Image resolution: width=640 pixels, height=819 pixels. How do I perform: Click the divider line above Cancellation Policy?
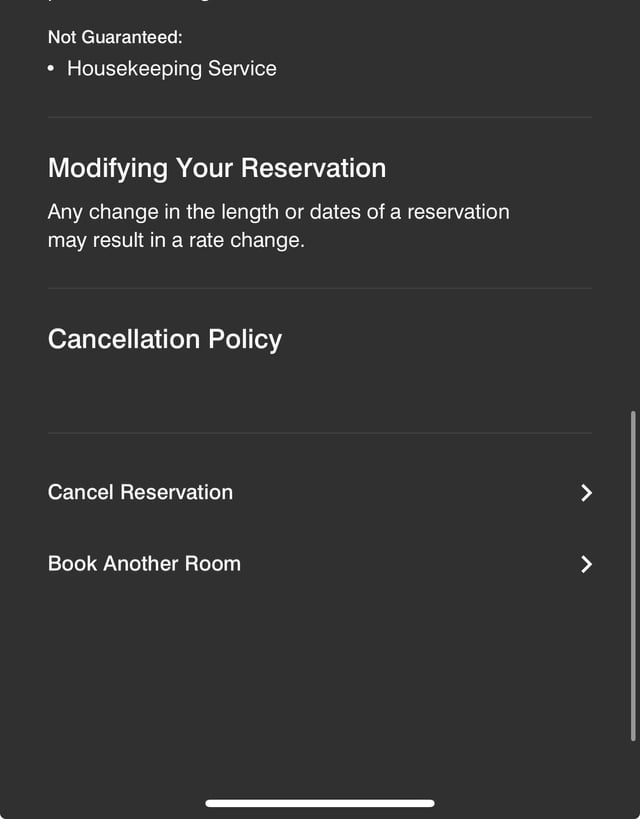[320, 288]
